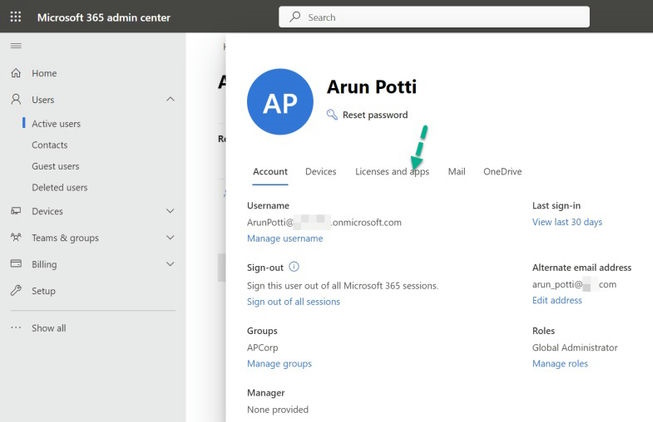Switch to the Account tab

click(x=270, y=172)
